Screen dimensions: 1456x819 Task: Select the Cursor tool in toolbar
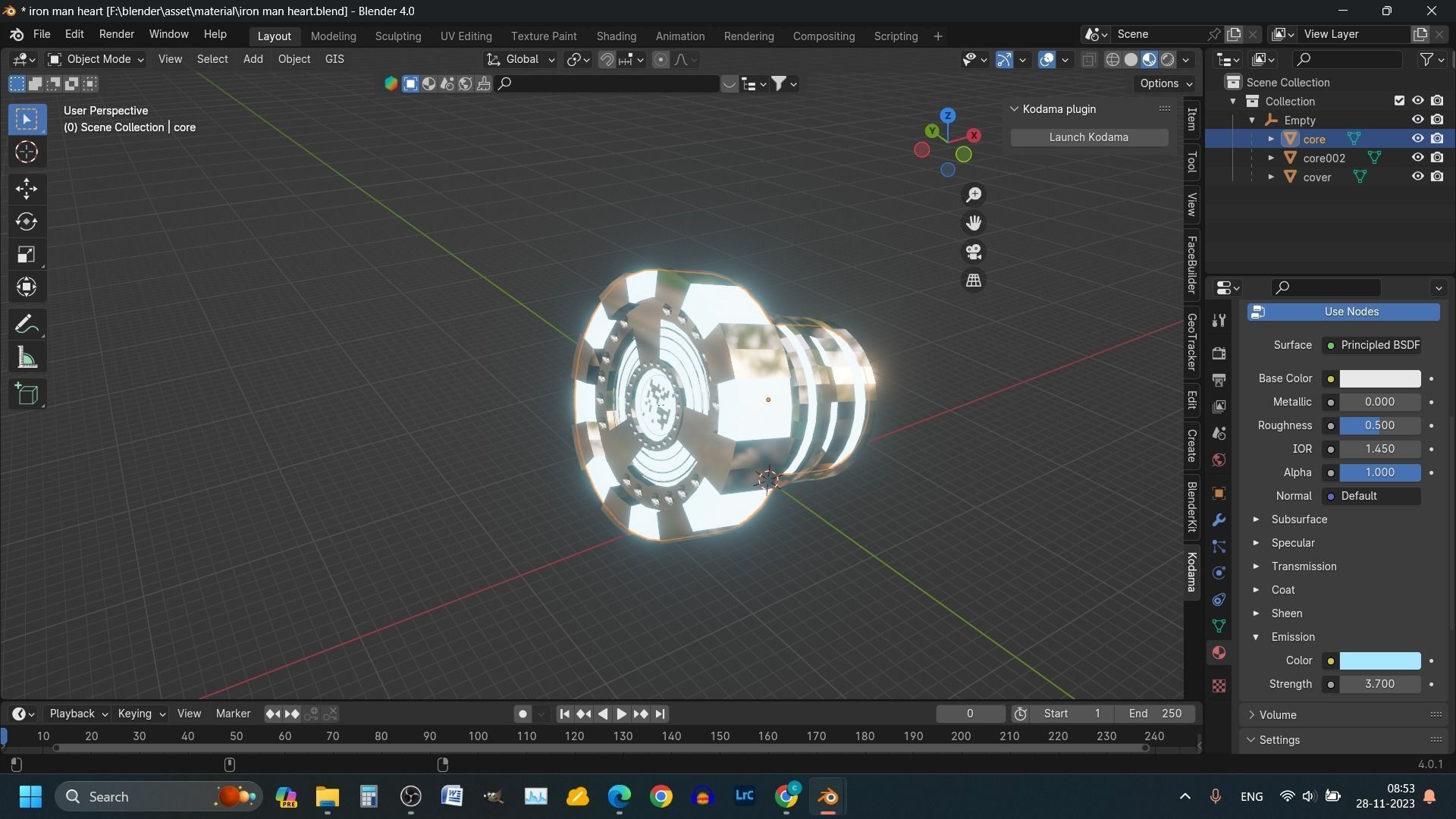27,152
